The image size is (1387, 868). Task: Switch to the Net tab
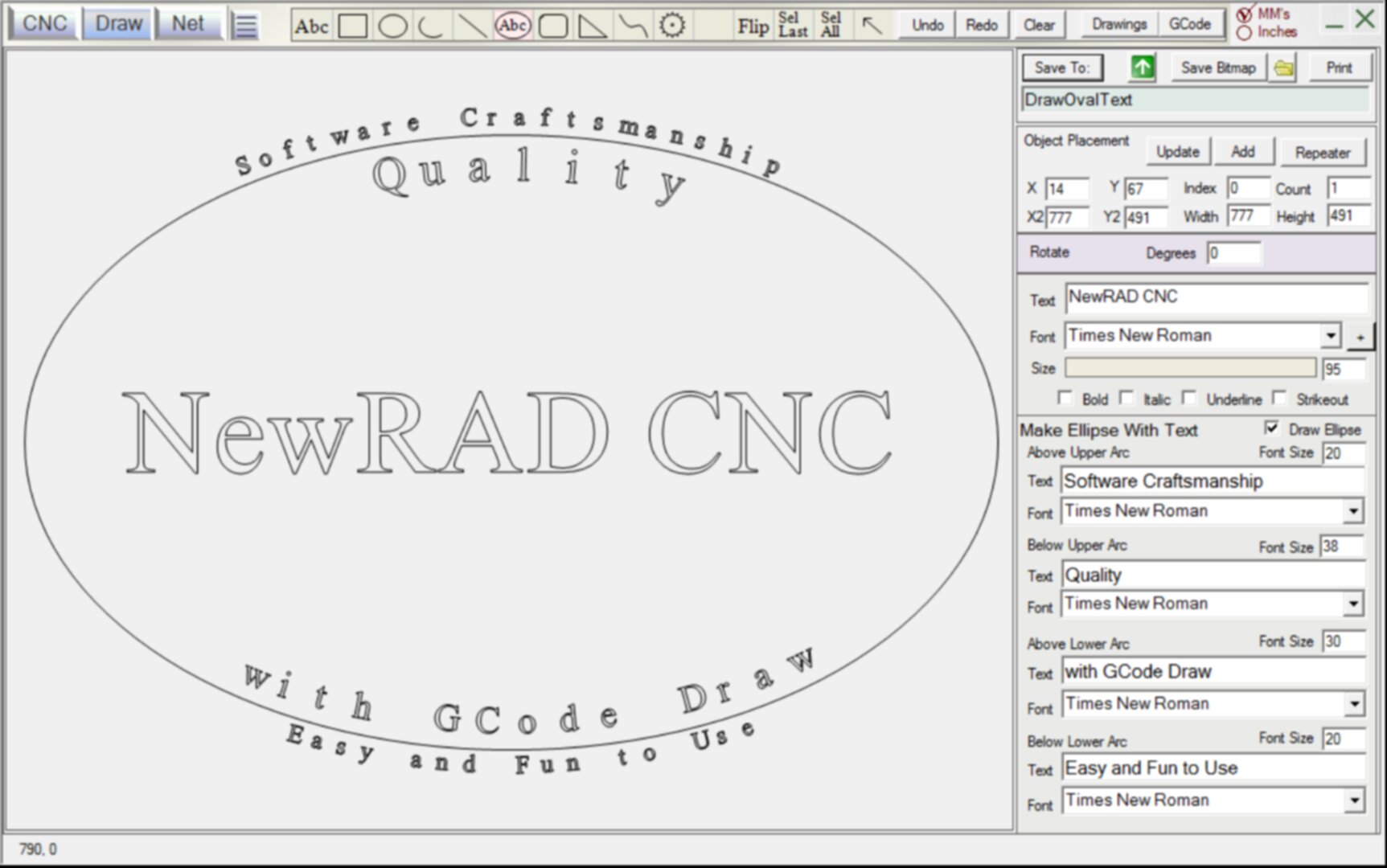tap(188, 23)
